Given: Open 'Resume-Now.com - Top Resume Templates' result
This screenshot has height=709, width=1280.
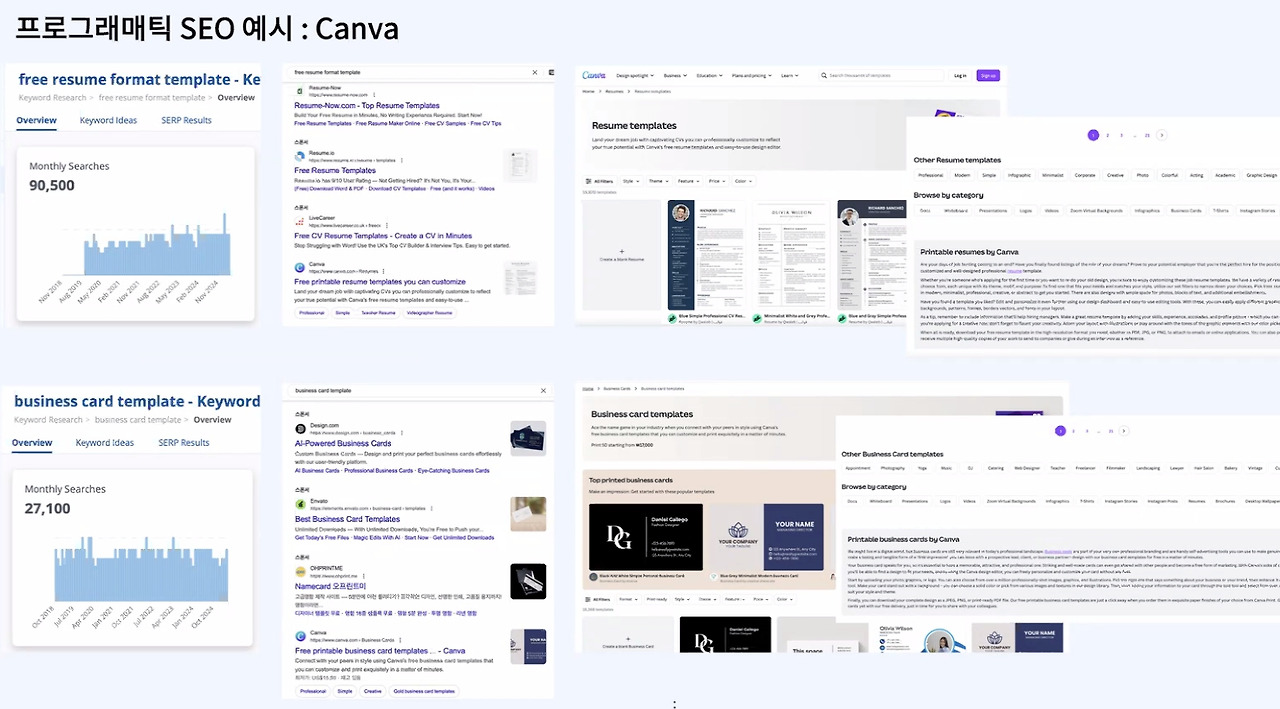Looking at the screenshot, I should point(367,105).
